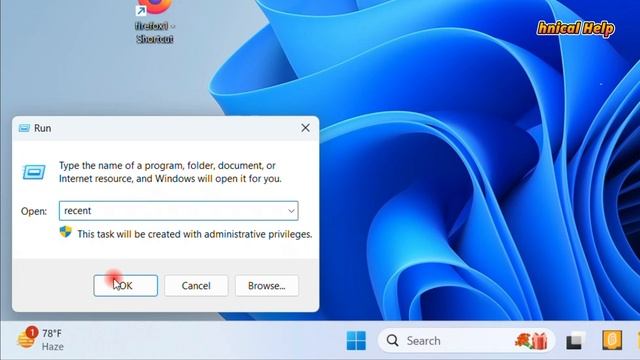Click the administrative shield icon
This screenshot has height=360, width=640.
tap(65, 232)
